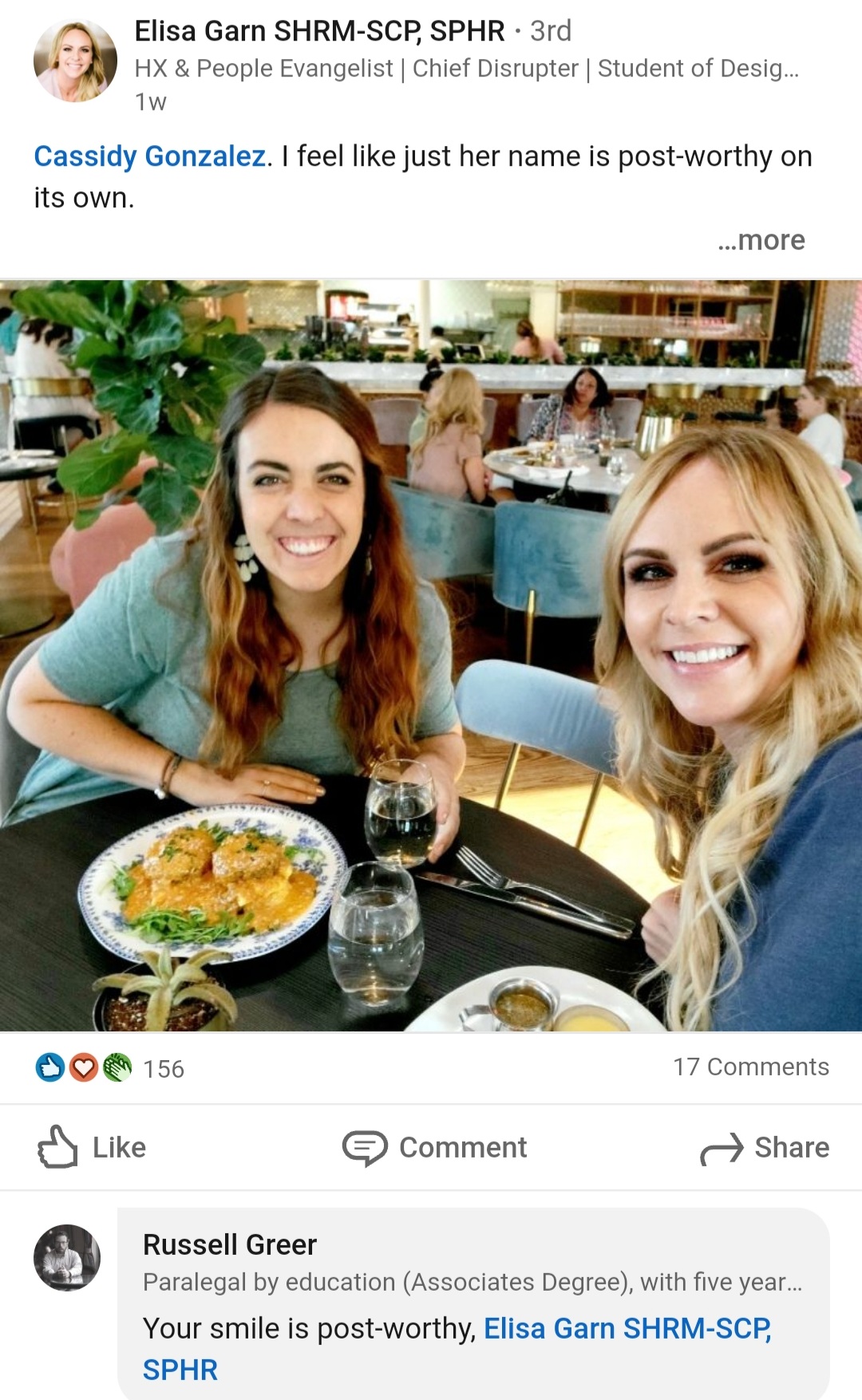Open the HX & People Evangelist headline
The width and height of the screenshot is (862, 1400).
[x=467, y=69]
